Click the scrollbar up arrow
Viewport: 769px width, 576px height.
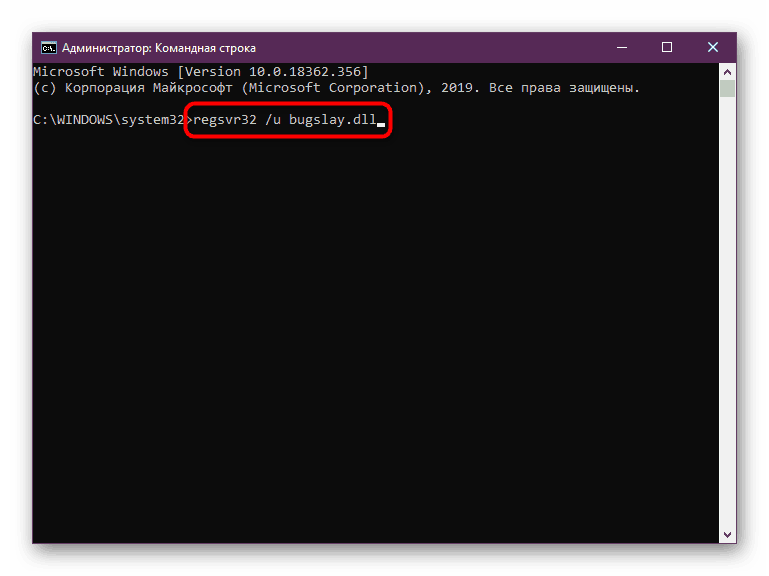[x=728, y=72]
